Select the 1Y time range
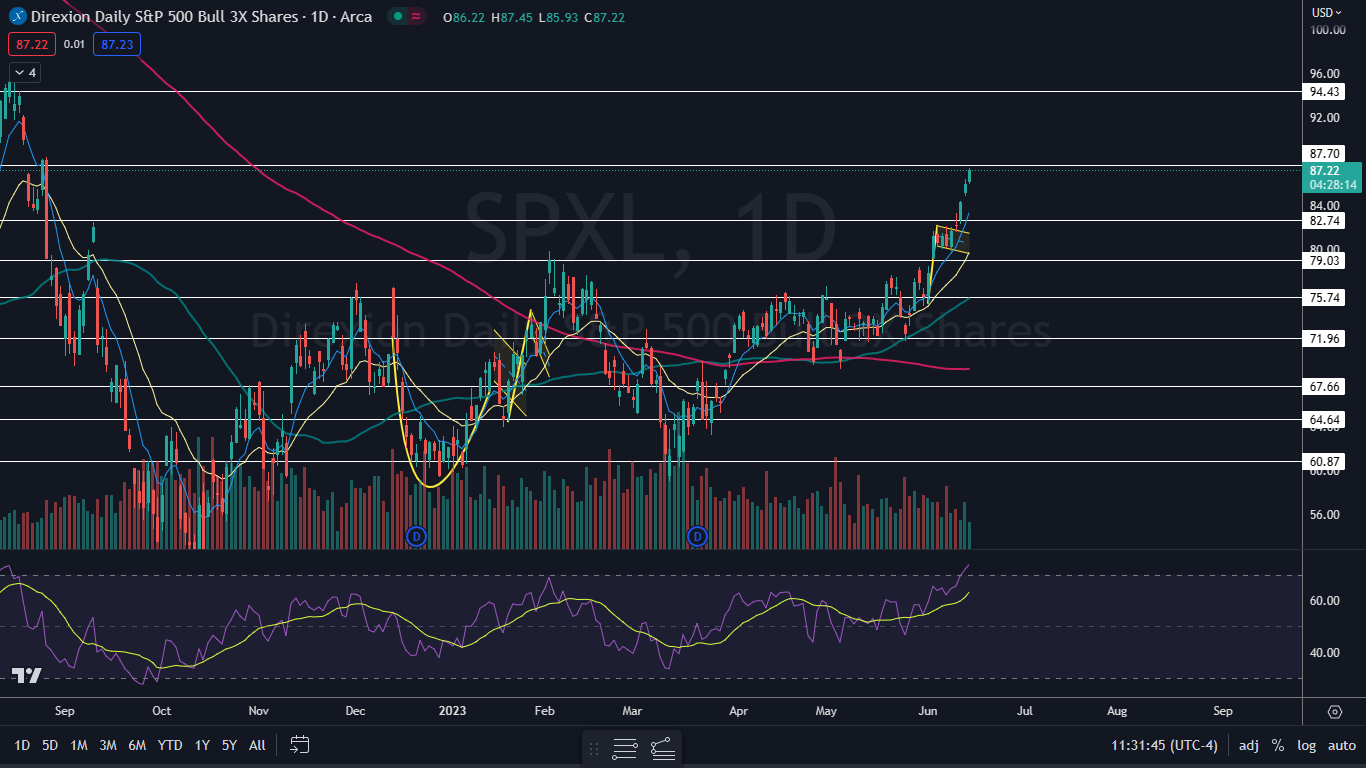1366x768 pixels. pos(202,745)
